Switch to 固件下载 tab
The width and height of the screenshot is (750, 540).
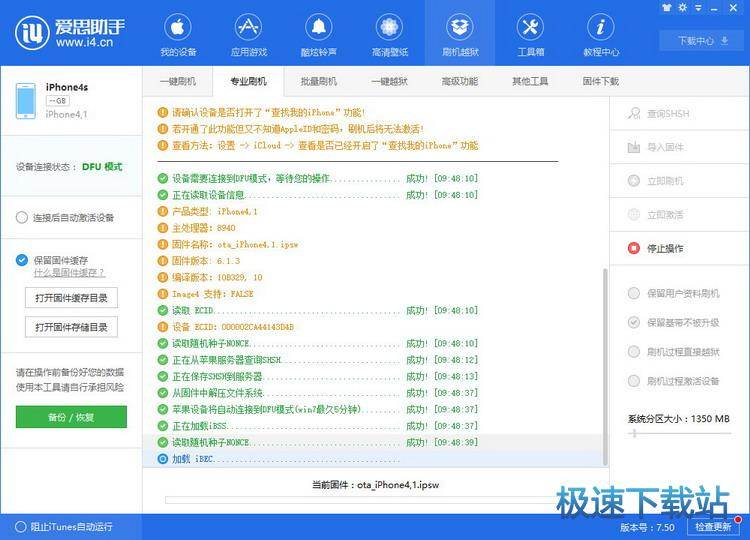[601, 81]
